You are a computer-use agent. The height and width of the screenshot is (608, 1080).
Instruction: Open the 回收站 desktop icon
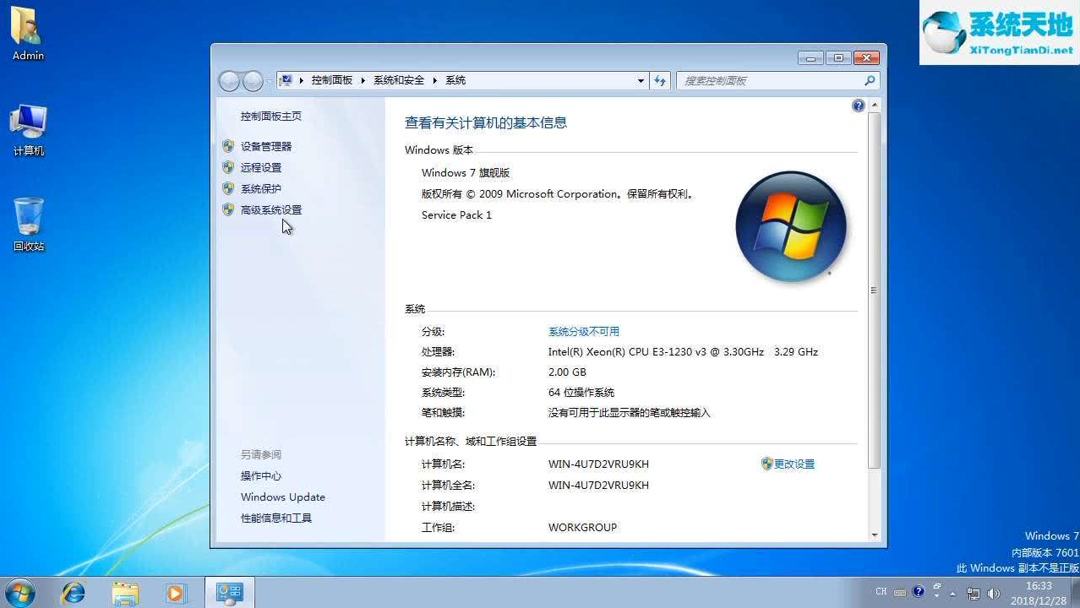(x=27, y=218)
